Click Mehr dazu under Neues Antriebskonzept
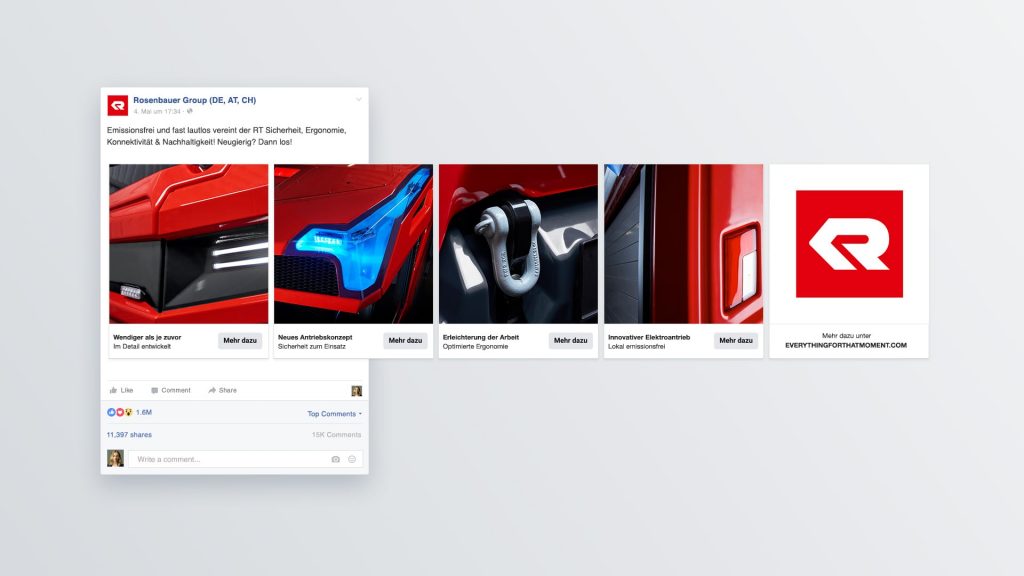Screen dimensions: 1024x576 (x=405, y=340)
